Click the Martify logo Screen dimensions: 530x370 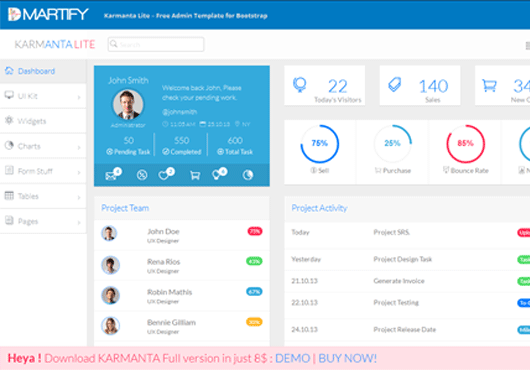coord(48,15)
